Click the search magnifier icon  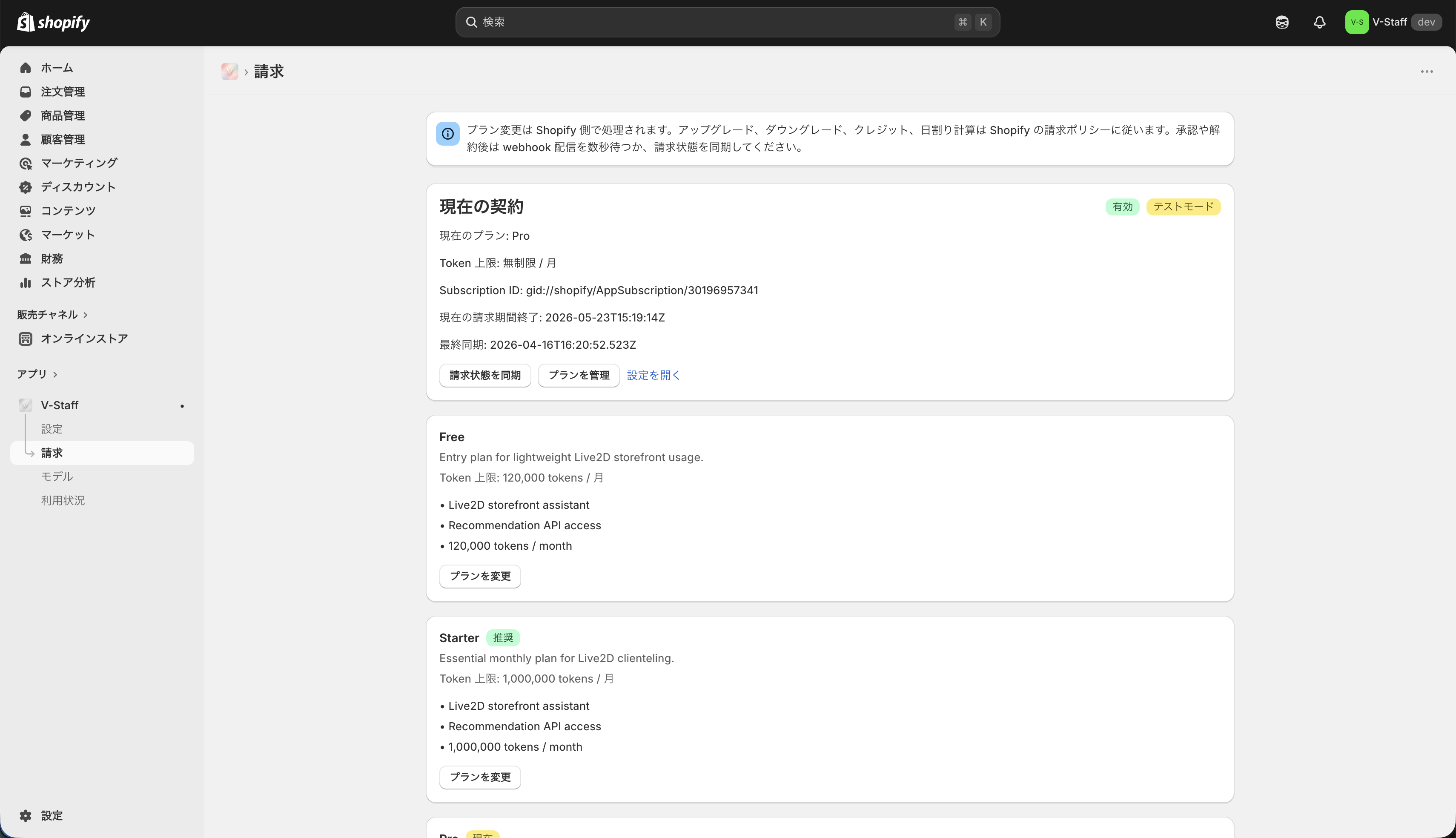tap(471, 22)
